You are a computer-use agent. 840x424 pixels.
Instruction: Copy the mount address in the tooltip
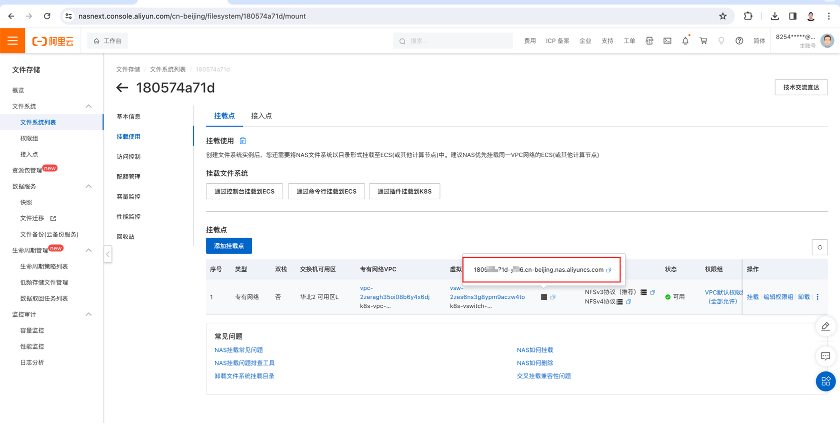(609, 270)
